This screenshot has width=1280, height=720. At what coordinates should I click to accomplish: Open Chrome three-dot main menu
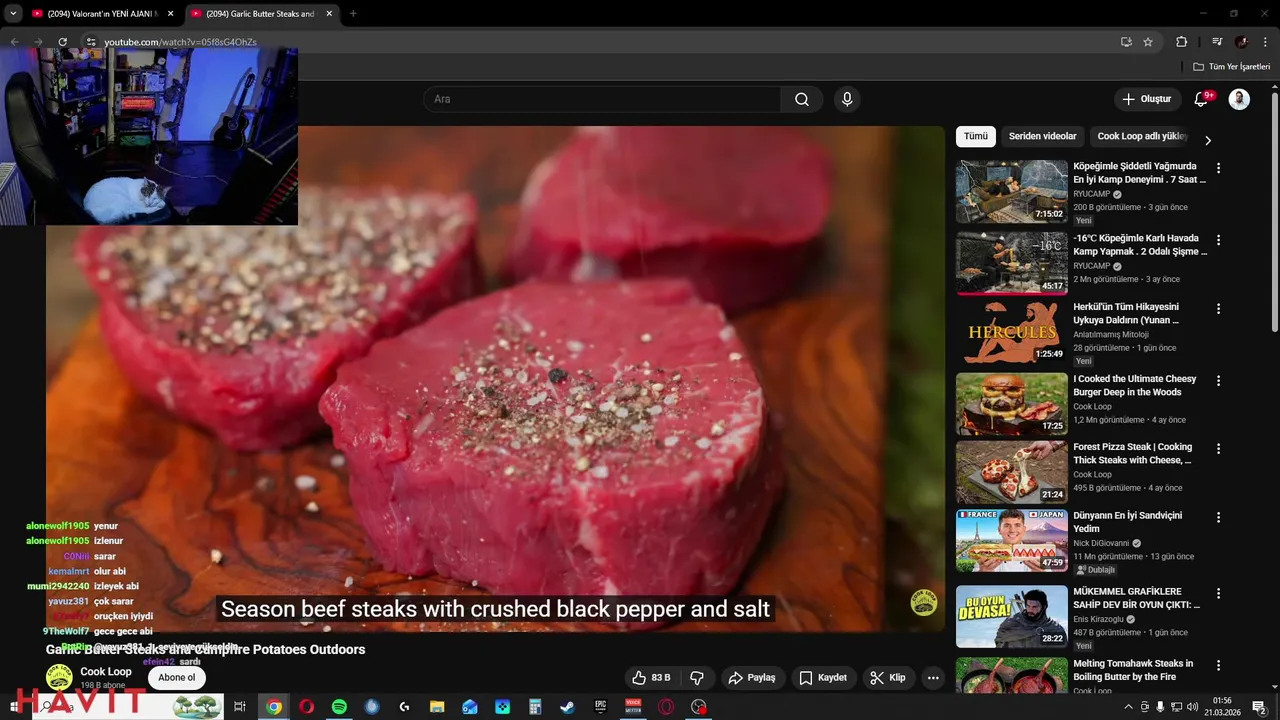(1266, 42)
